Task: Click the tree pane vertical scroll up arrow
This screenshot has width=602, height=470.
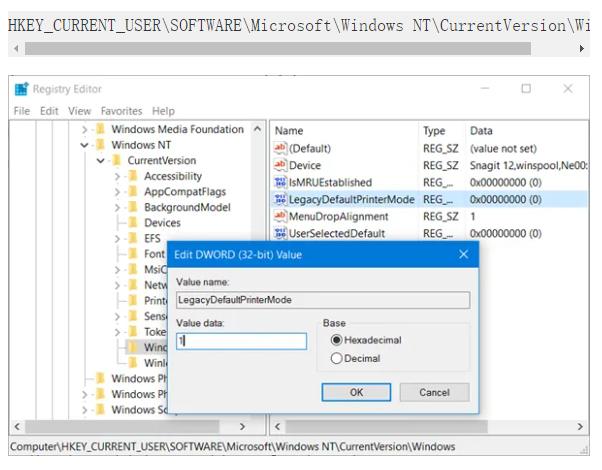Action: click(258, 129)
